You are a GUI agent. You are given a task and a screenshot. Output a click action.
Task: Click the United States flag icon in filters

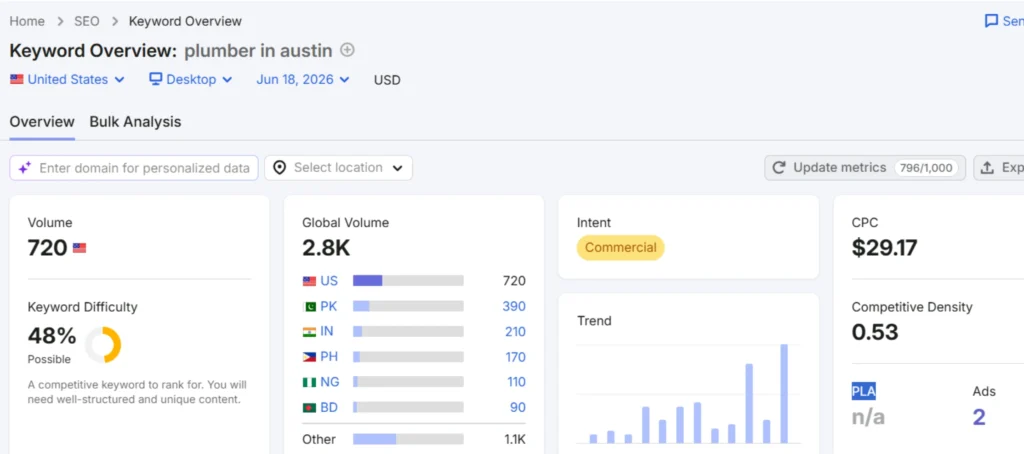17,79
